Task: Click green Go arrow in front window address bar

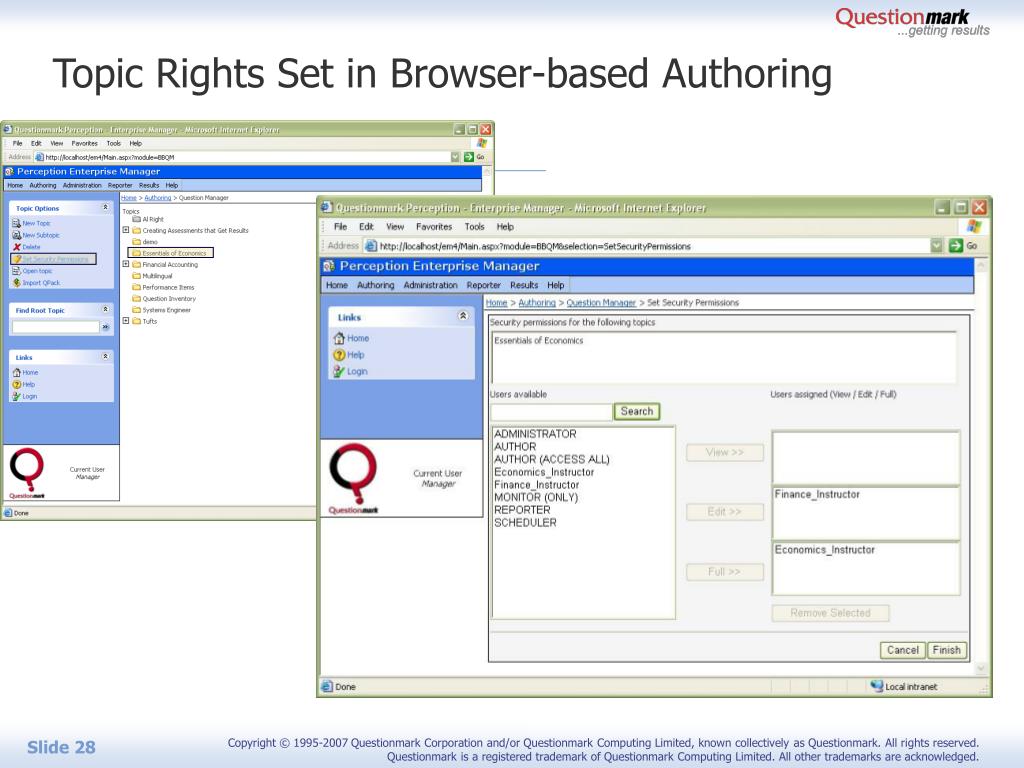Action: (955, 246)
